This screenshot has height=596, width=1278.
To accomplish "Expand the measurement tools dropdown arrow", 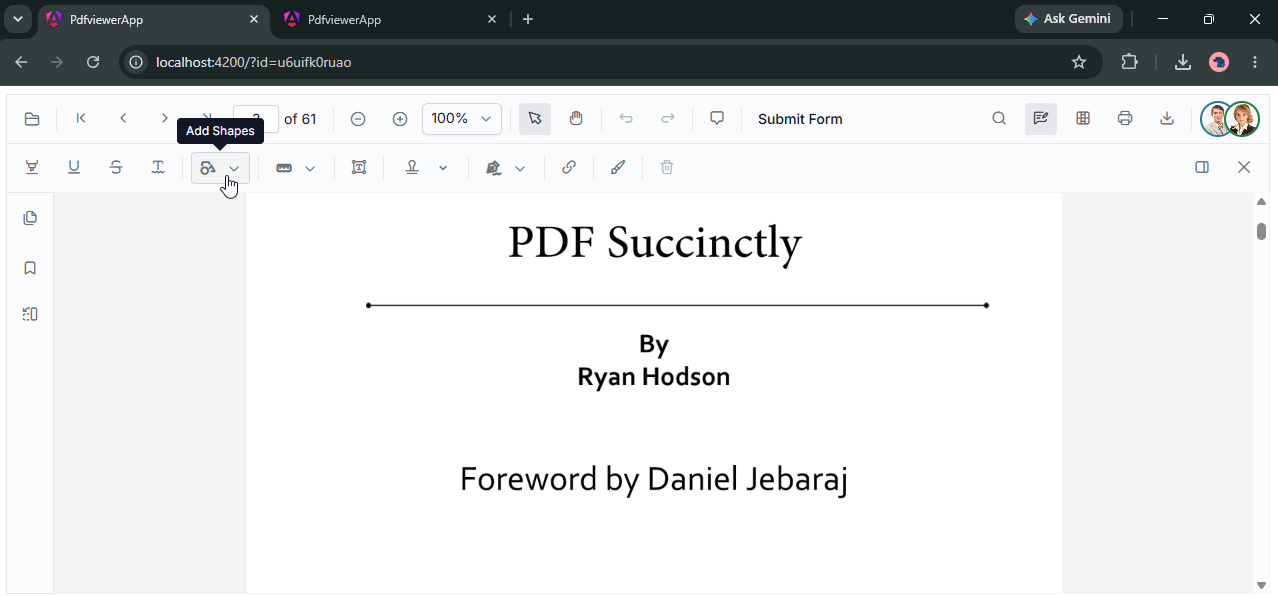I will pyautogui.click(x=310, y=169).
